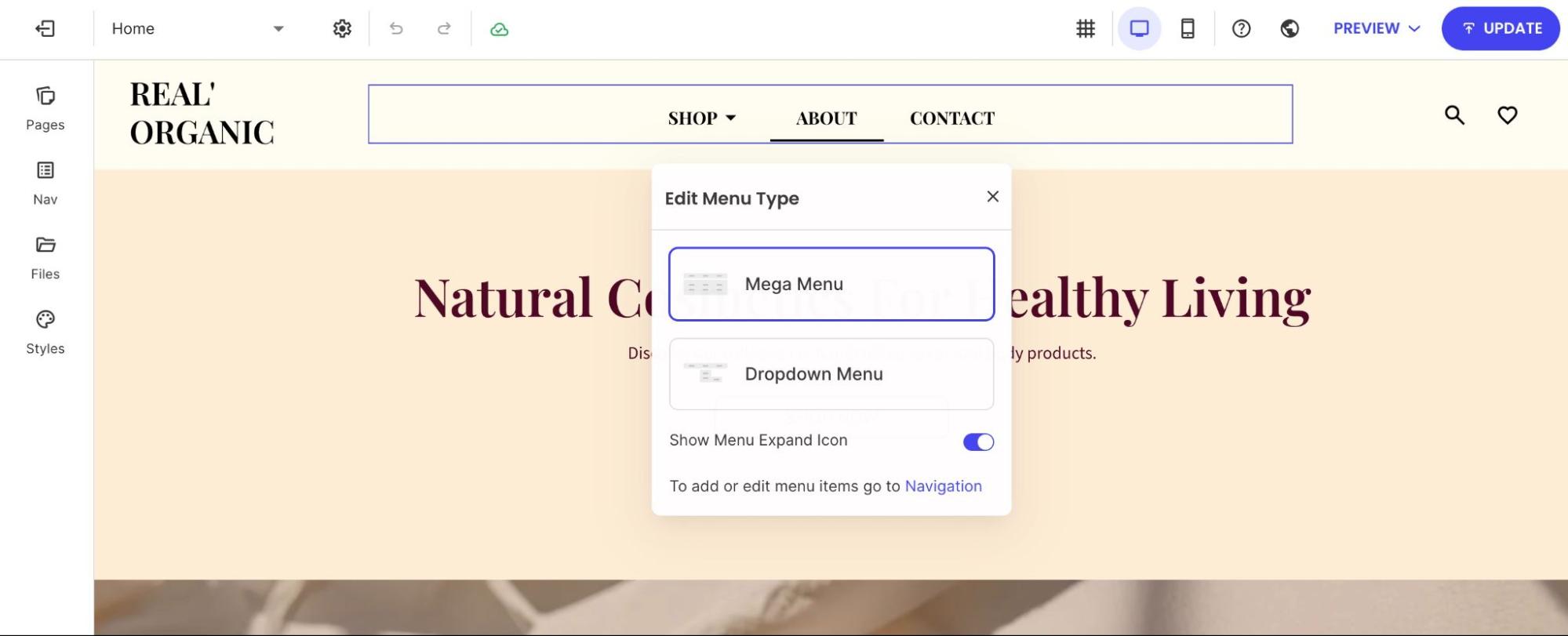
Task: Click the Natural Cosmetics hero heading
Action: point(862,298)
